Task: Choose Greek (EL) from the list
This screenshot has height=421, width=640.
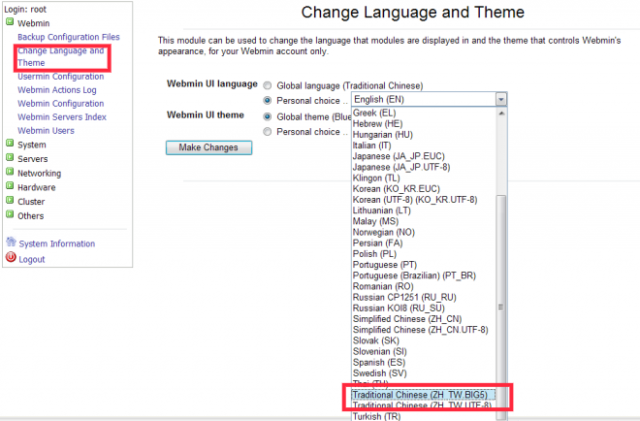Action: click(x=424, y=113)
